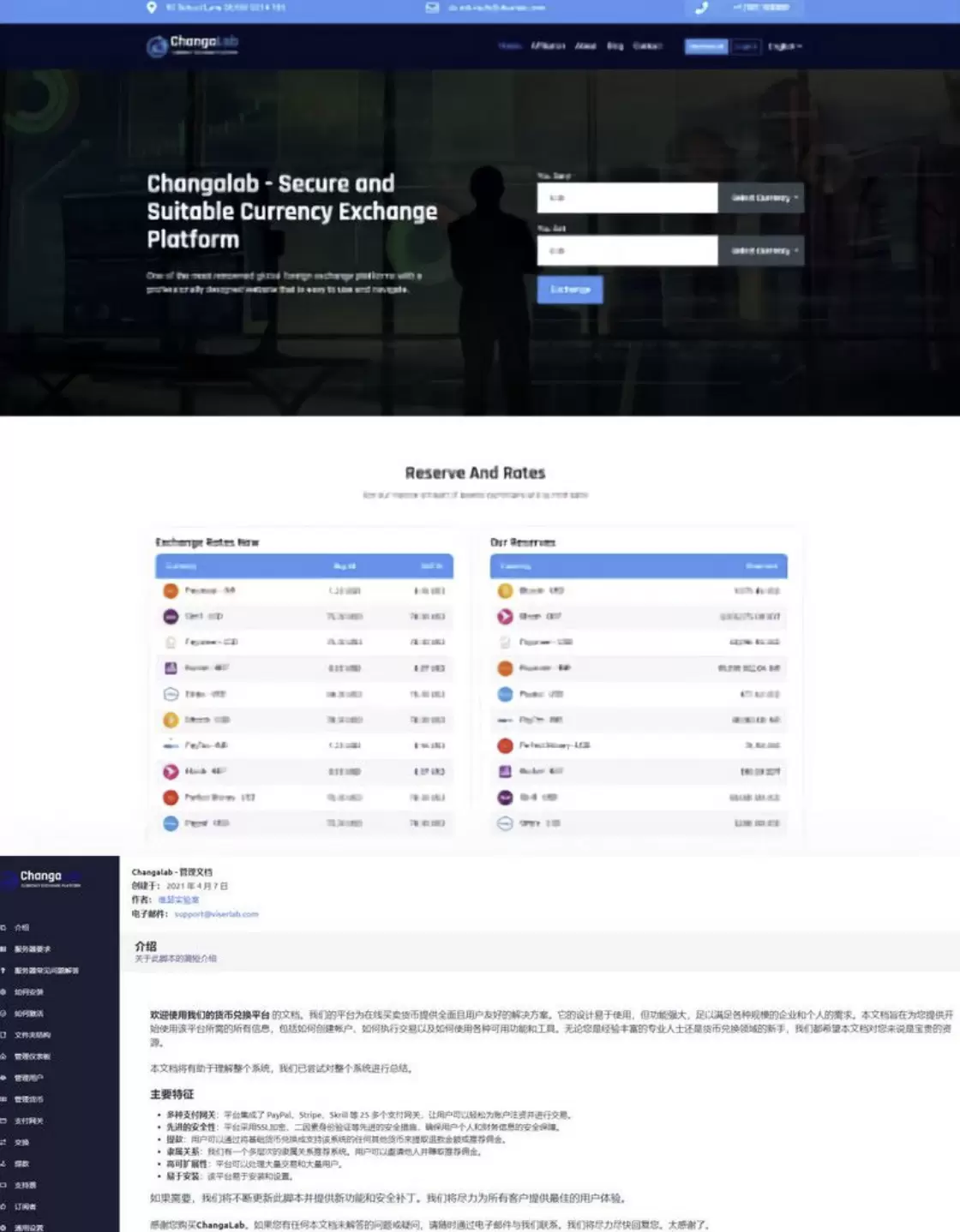This screenshot has height=1232, width=960.
Task: Open the English language dropdown
Action: [784, 46]
